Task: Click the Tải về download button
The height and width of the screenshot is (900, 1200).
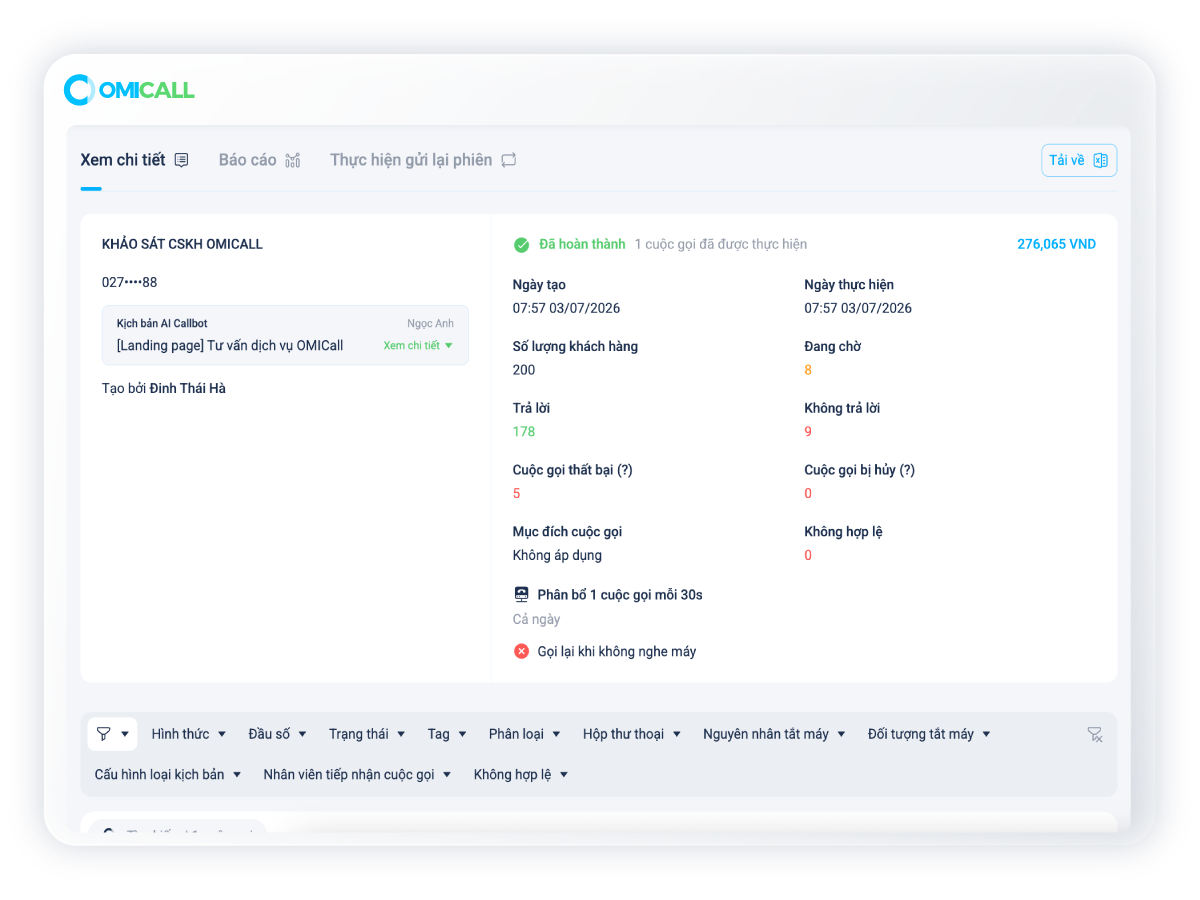Action: click(1079, 160)
